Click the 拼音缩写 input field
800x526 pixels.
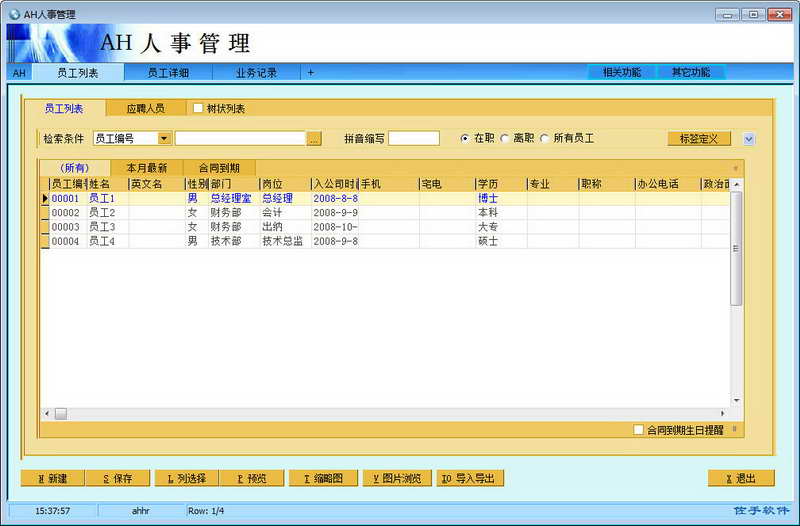pos(413,139)
